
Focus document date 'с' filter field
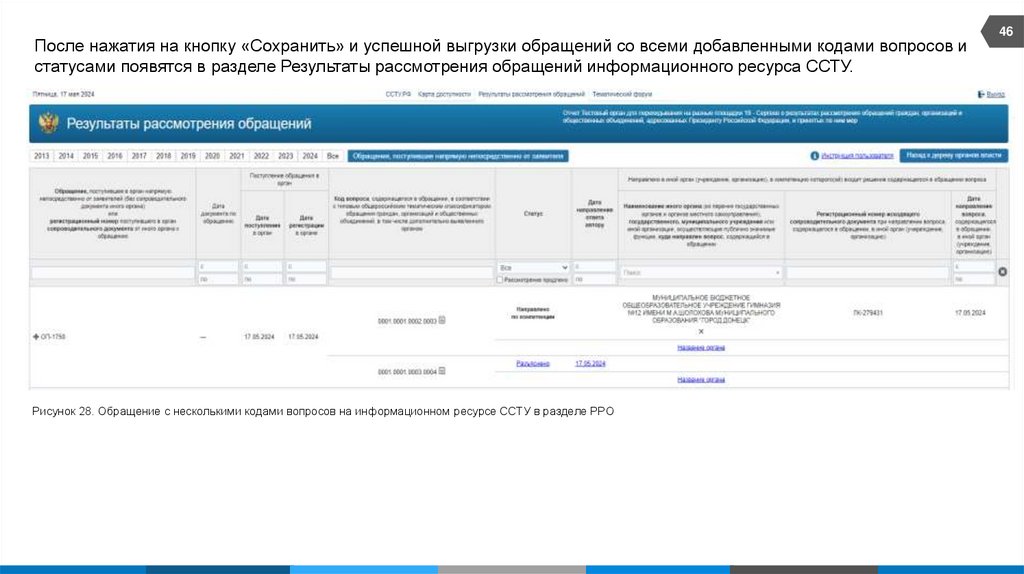pyautogui.click(x=218, y=266)
